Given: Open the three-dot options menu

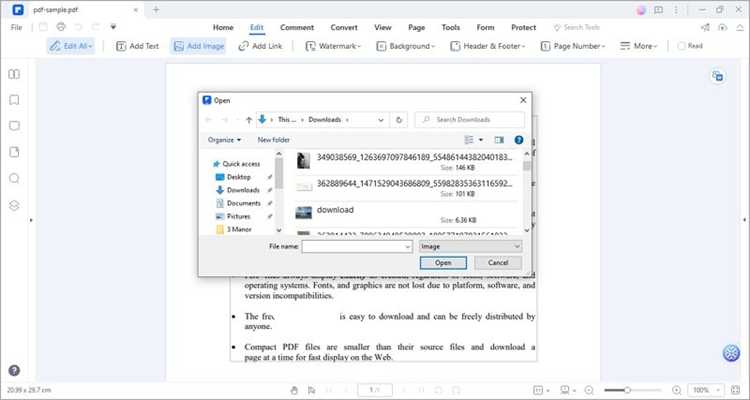Looking at the screenshot, I should (x=676, y=10).
